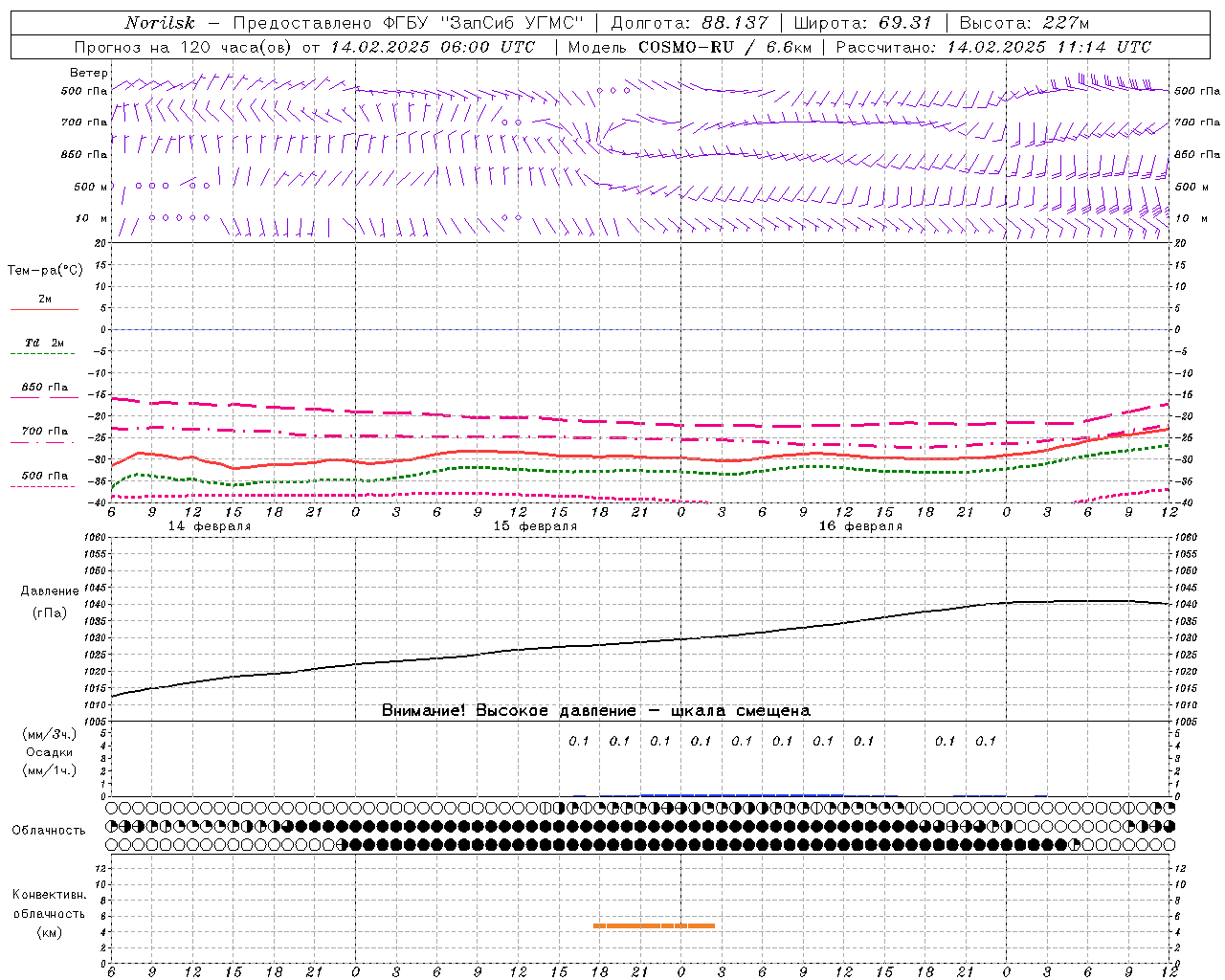Click the 850 гПа temperature legend entry
The image size is (1225, 980).
coord(44,388)
